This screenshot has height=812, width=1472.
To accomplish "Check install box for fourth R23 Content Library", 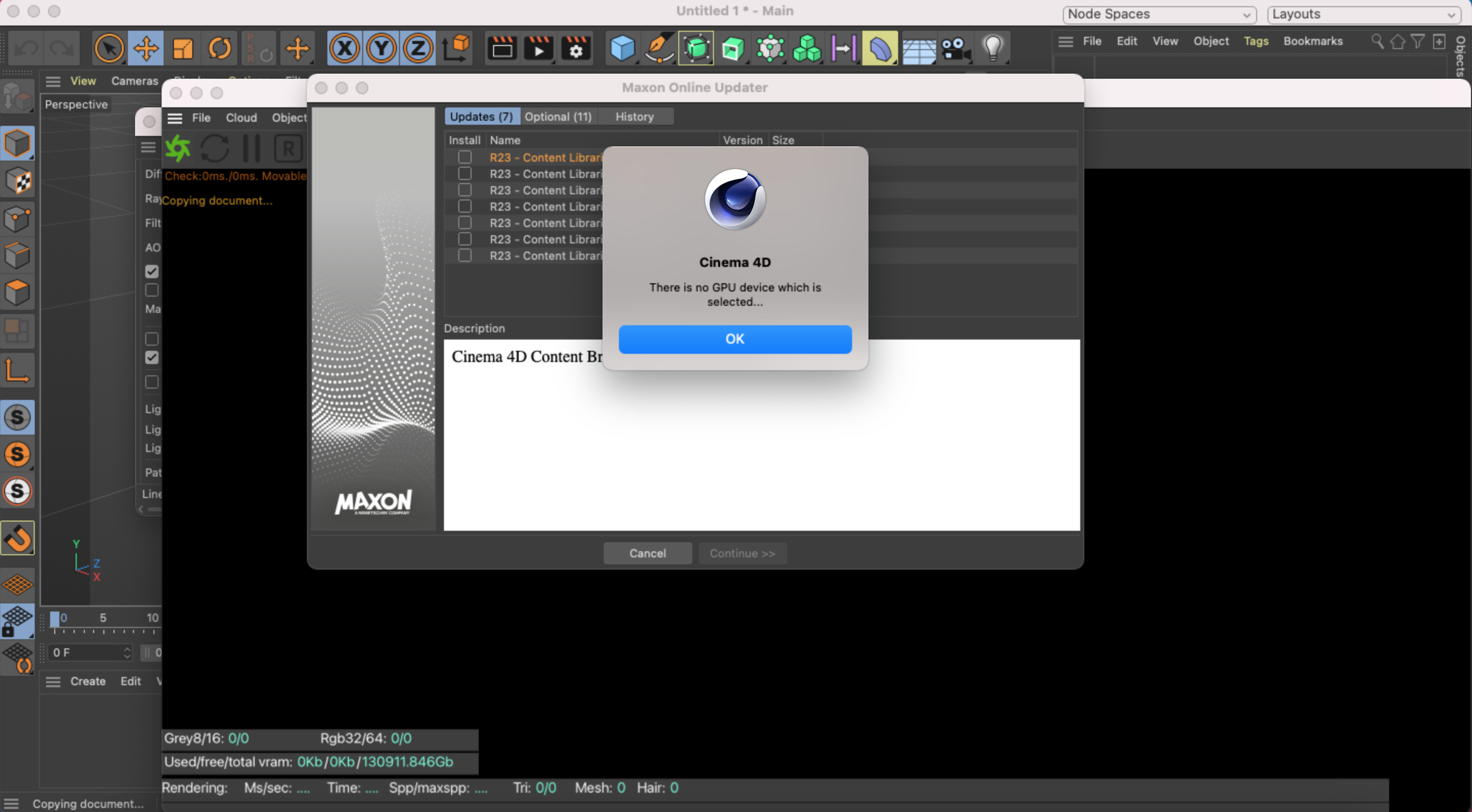I will [x=464, y=206].
